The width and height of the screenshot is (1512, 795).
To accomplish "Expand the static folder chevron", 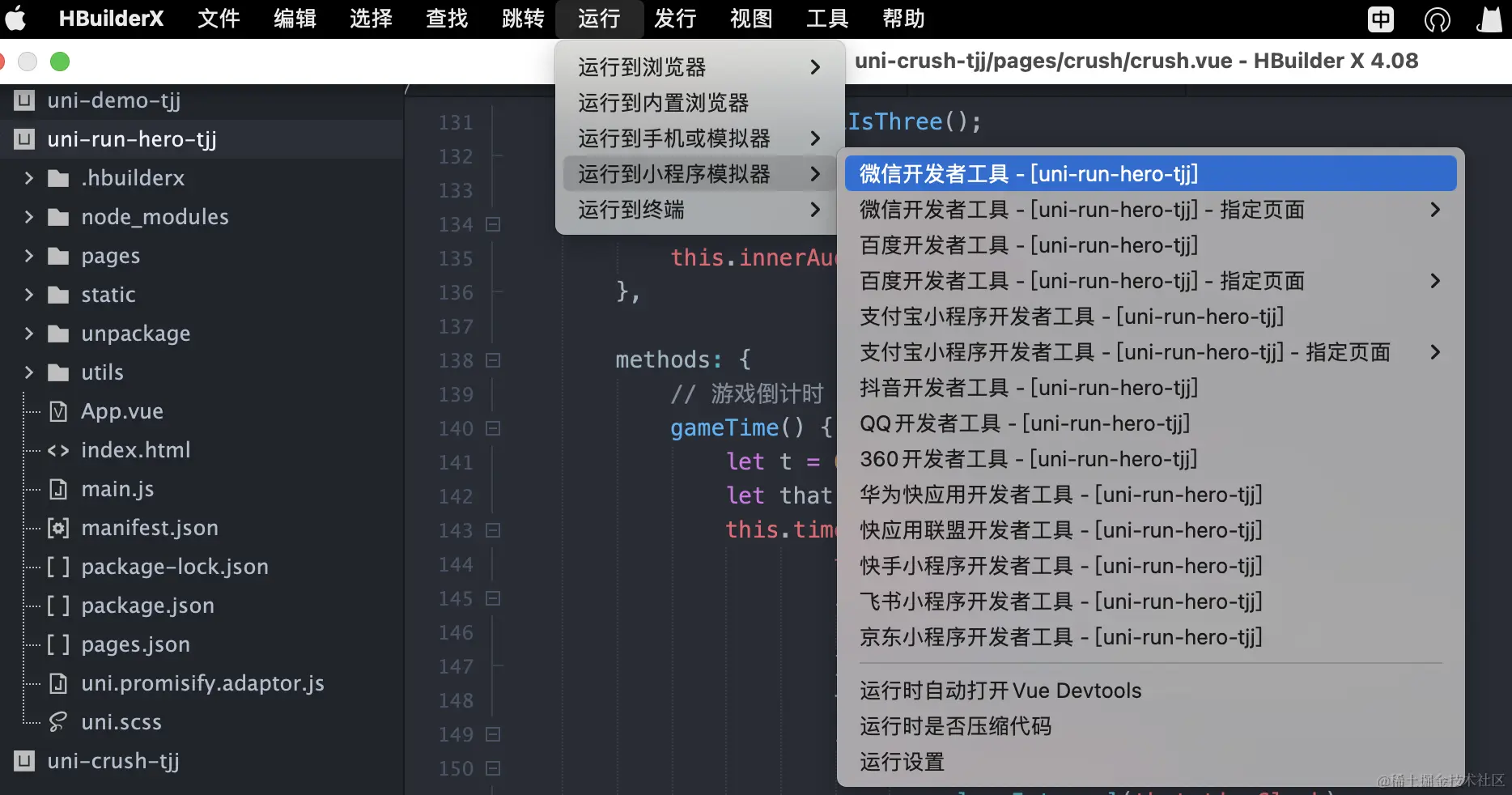I will click(x=29, y=295).
